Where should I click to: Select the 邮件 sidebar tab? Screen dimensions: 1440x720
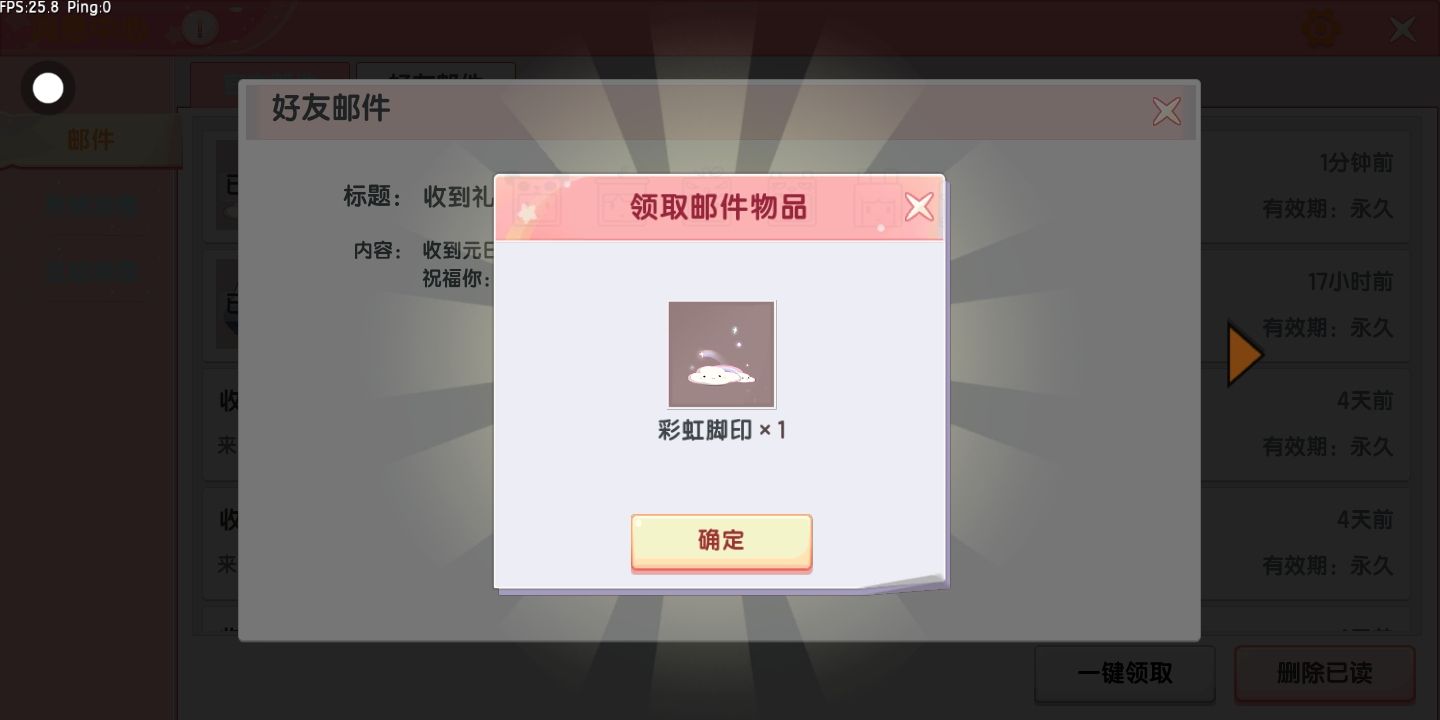(90, 141)
